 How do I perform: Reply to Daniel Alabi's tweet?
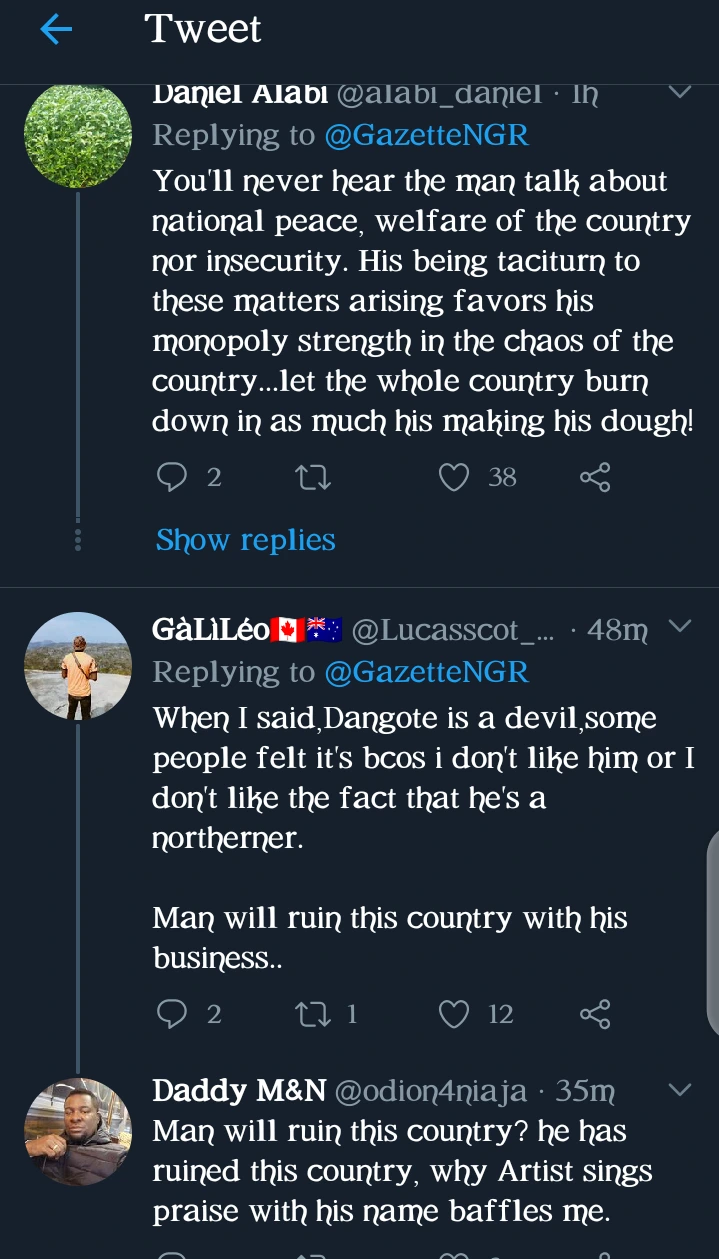pos(173,478)
